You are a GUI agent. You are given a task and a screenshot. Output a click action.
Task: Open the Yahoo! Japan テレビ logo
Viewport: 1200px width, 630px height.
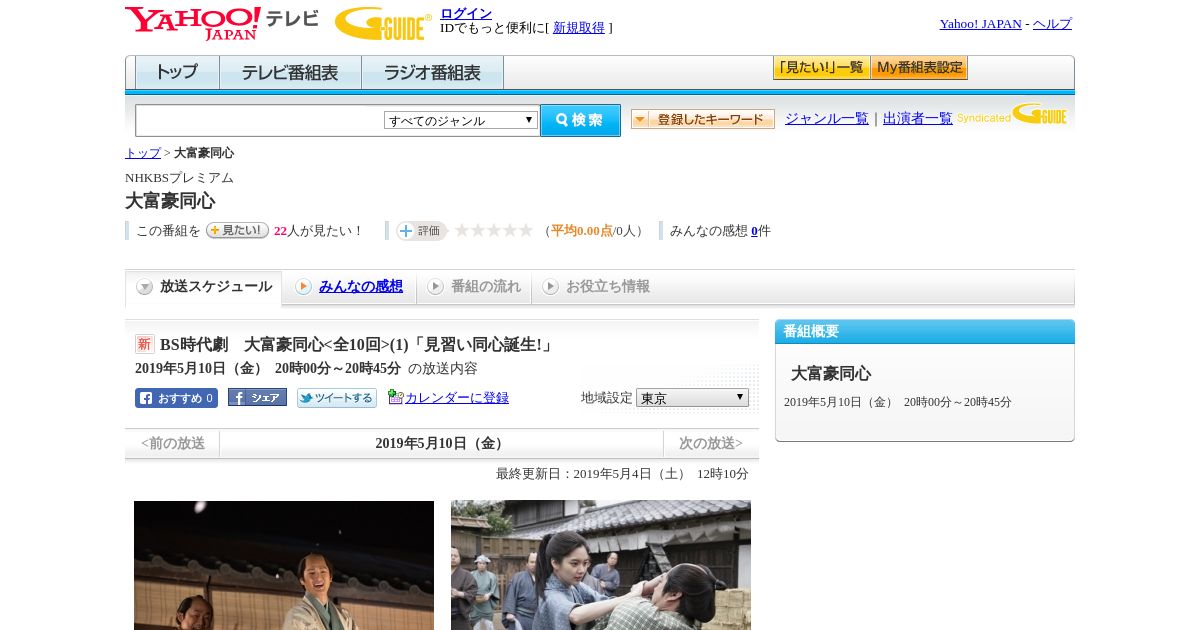click(222, 23)
